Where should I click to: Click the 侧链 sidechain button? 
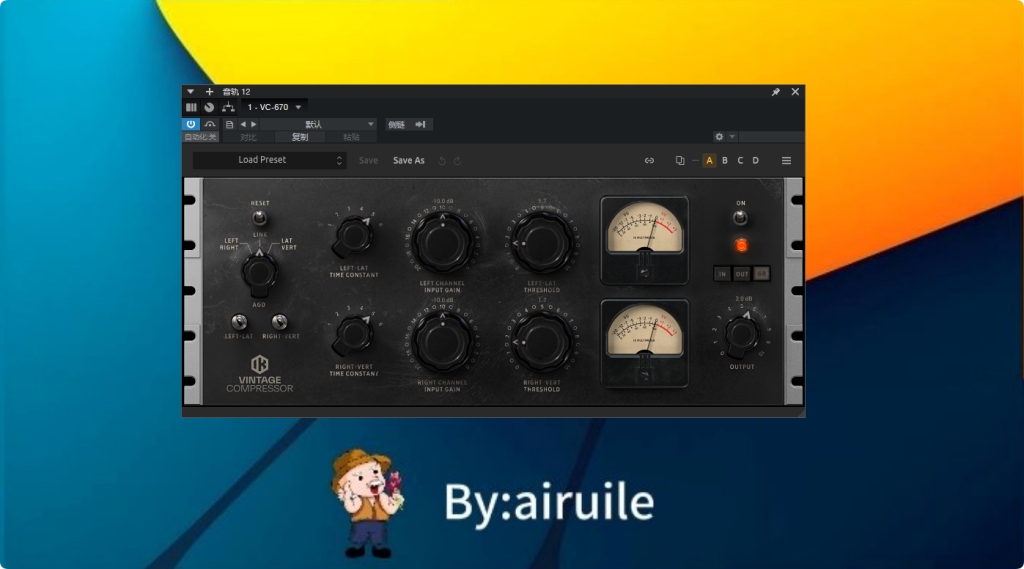pyautogui.click(x=396, y=124)
